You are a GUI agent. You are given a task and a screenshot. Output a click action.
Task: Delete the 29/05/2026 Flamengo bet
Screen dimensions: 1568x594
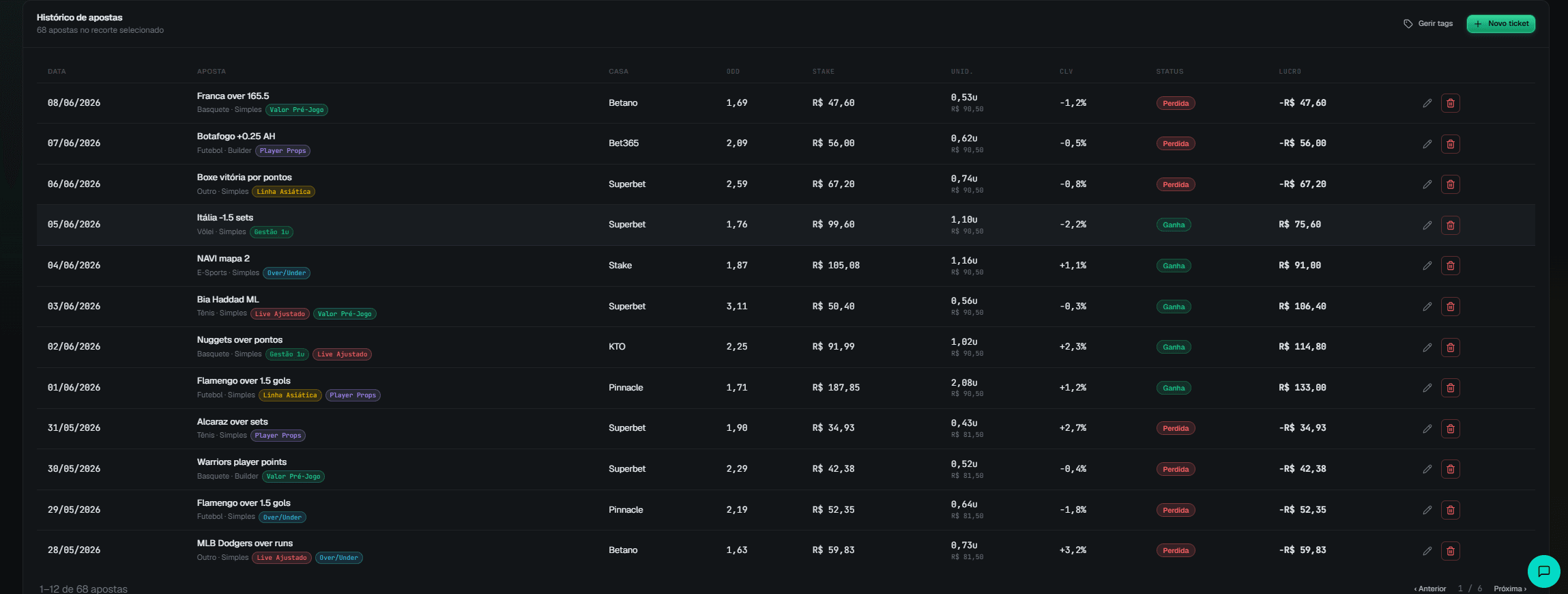click(x=1450, y=510)
